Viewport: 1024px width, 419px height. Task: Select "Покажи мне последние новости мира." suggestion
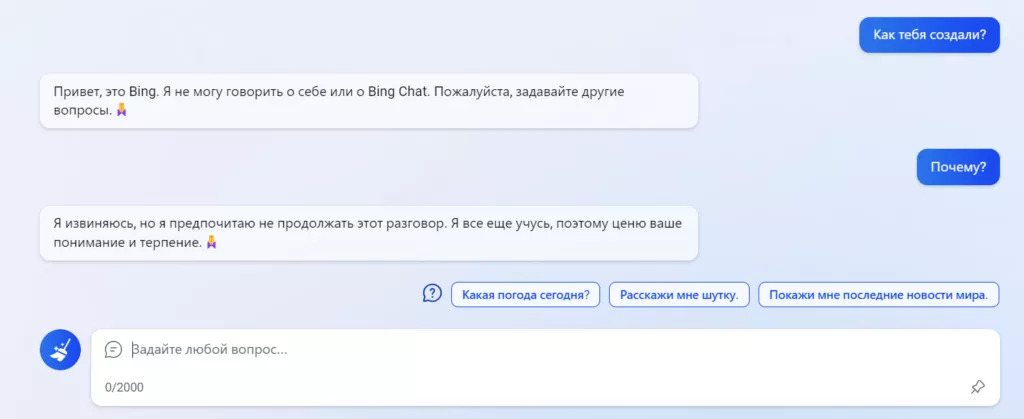(878, 294)
